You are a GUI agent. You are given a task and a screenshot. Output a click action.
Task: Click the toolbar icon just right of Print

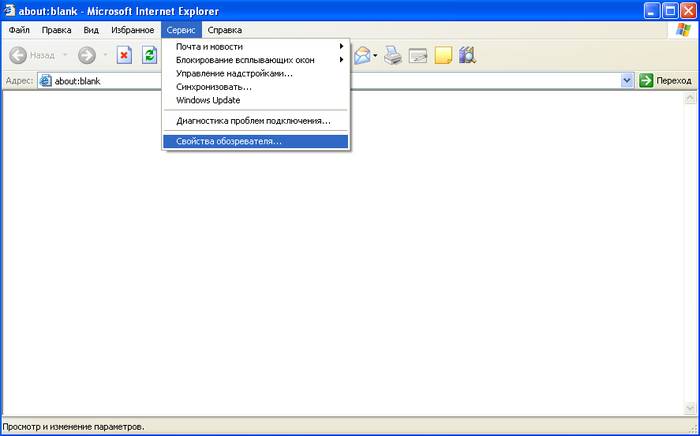[x=418, y=56]
